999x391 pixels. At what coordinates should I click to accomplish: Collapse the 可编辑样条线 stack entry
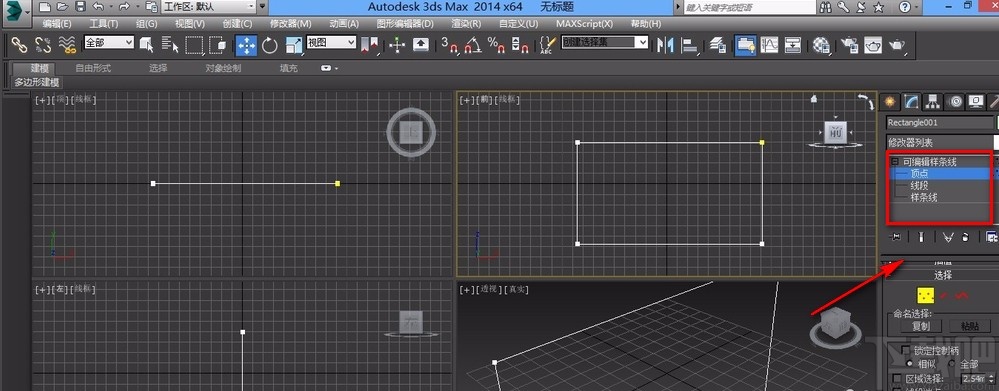coord(896,162)
